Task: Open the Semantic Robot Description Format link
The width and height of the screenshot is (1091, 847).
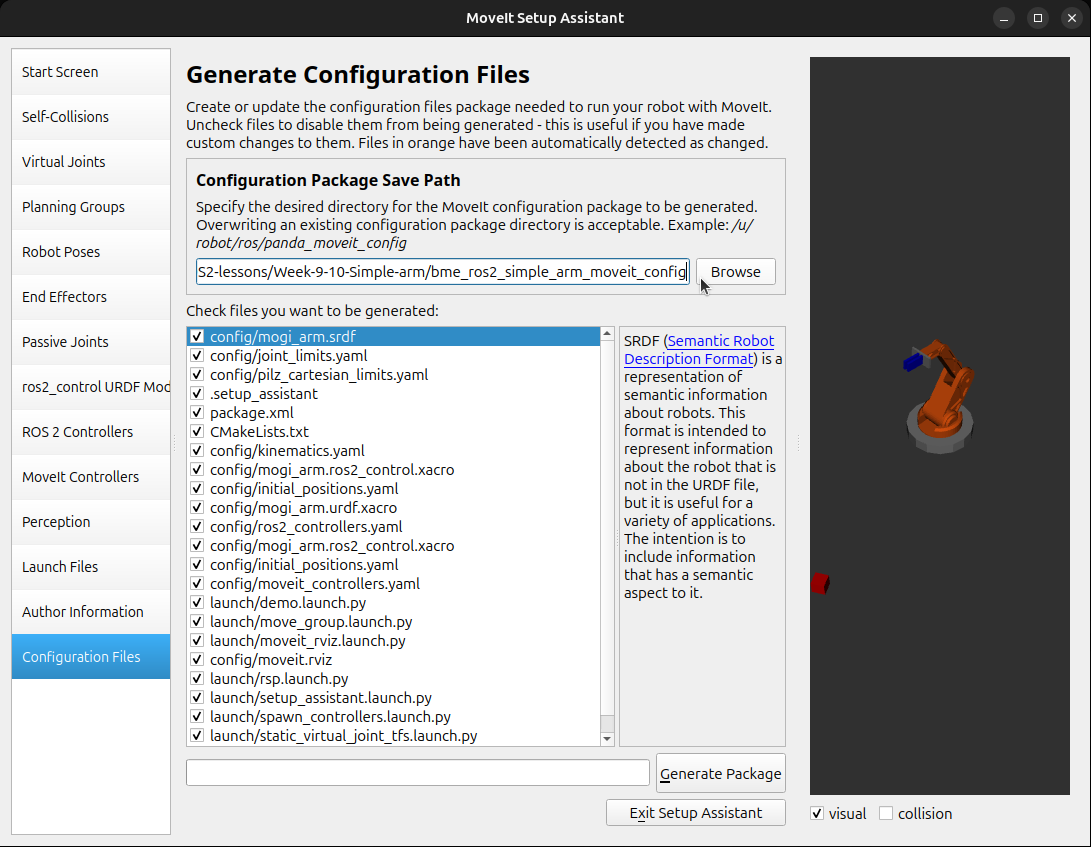Action: click(x=699, y=350)
